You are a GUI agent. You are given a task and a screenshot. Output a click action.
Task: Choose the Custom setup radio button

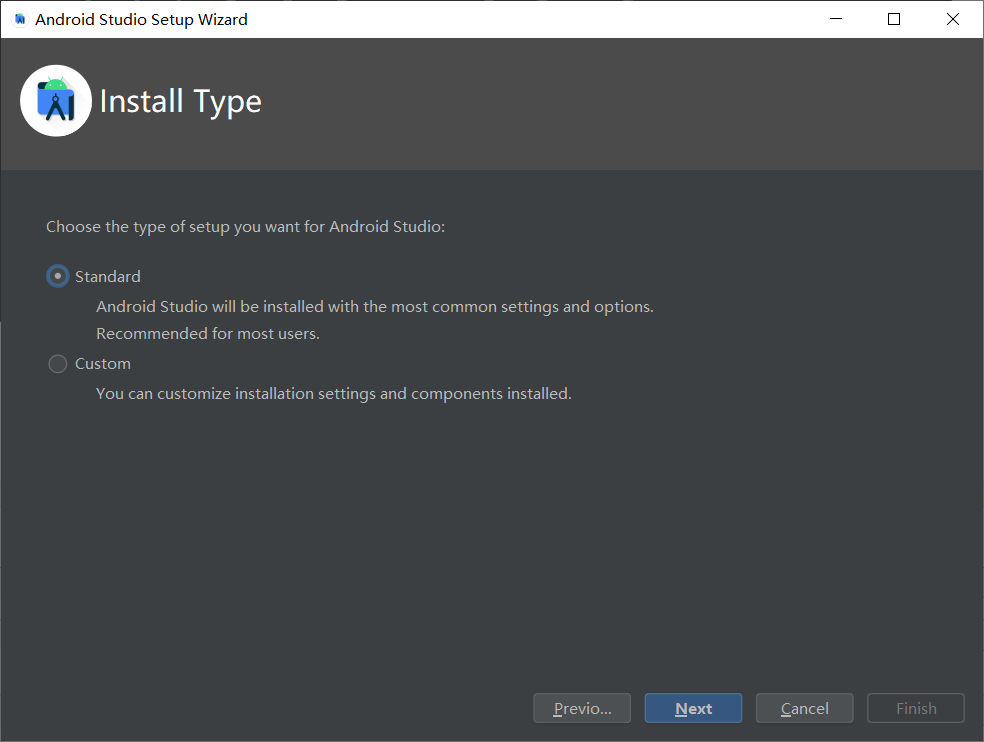pos(58,363)
